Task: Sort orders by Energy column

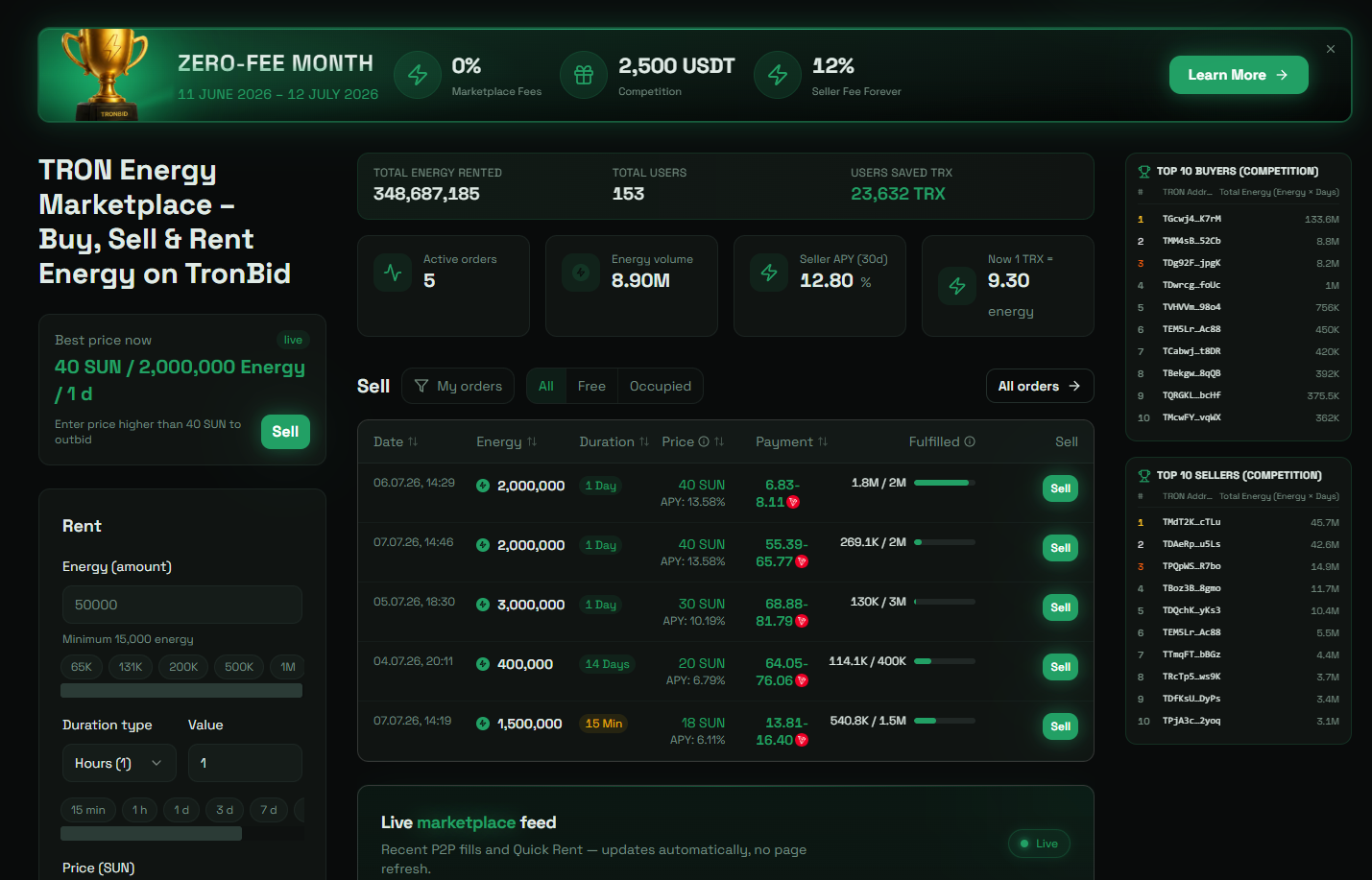Action: (507, 441)
